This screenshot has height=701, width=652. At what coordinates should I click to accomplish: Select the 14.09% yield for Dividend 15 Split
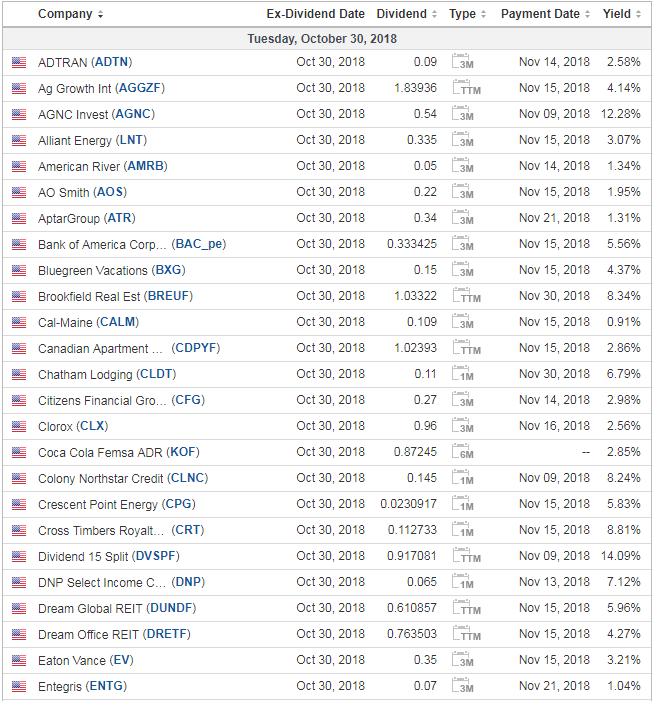621,555
